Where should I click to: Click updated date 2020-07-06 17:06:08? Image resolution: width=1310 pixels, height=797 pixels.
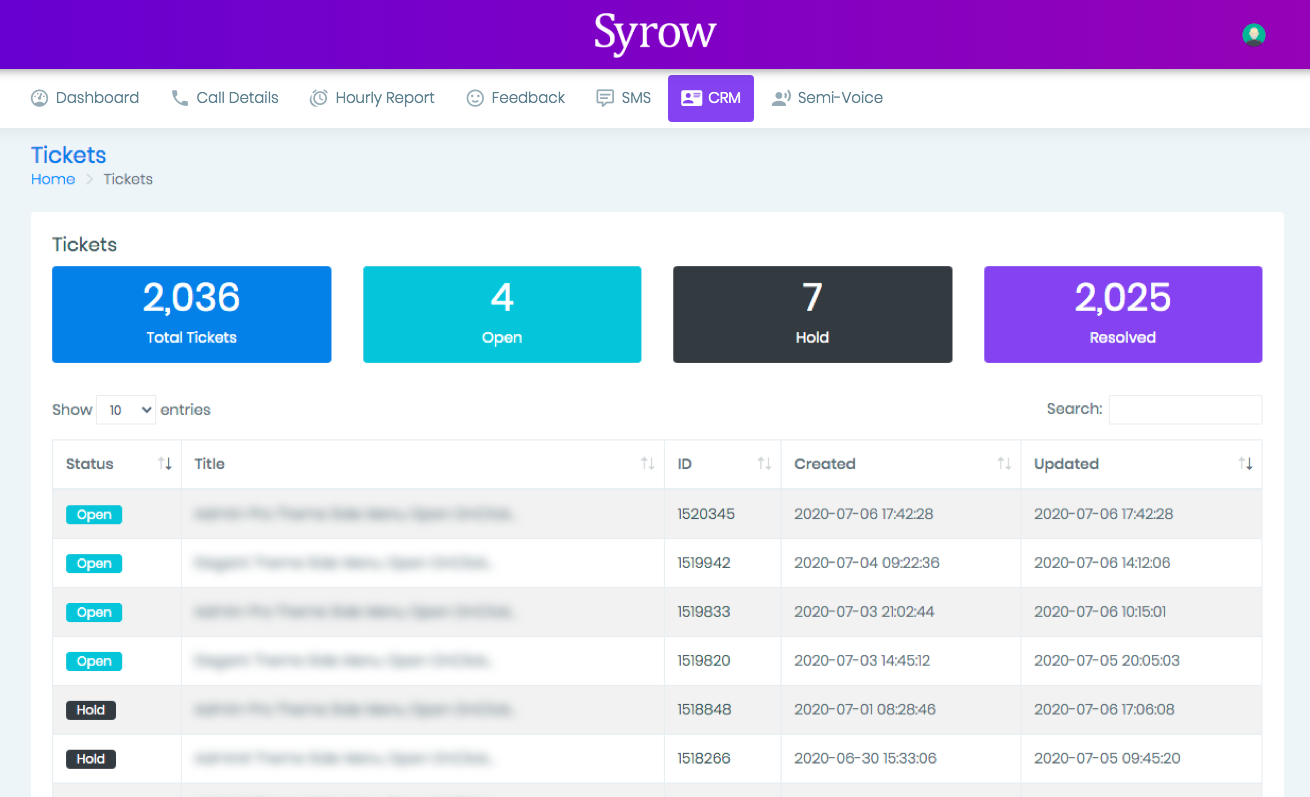1104,710
